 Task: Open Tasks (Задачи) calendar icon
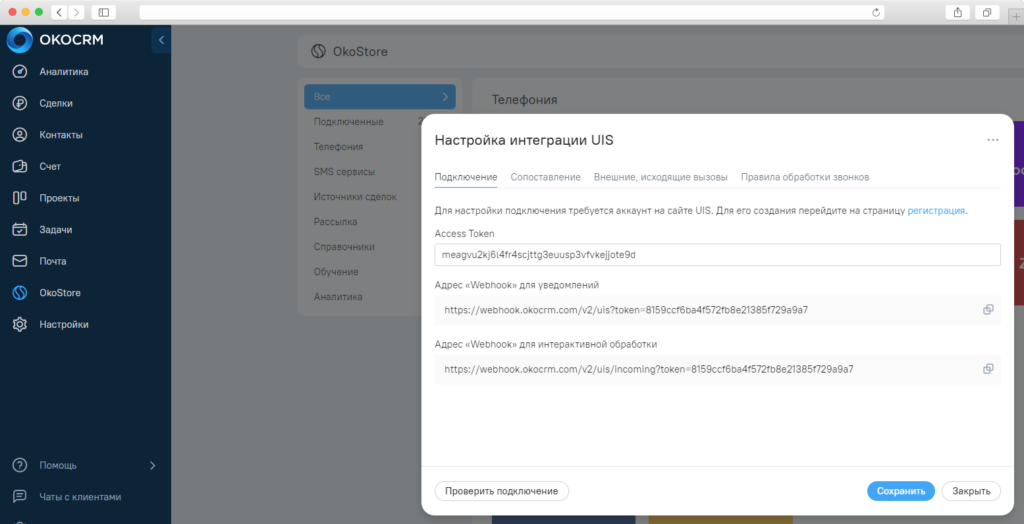pyautogui.click(x=19, y=229)
